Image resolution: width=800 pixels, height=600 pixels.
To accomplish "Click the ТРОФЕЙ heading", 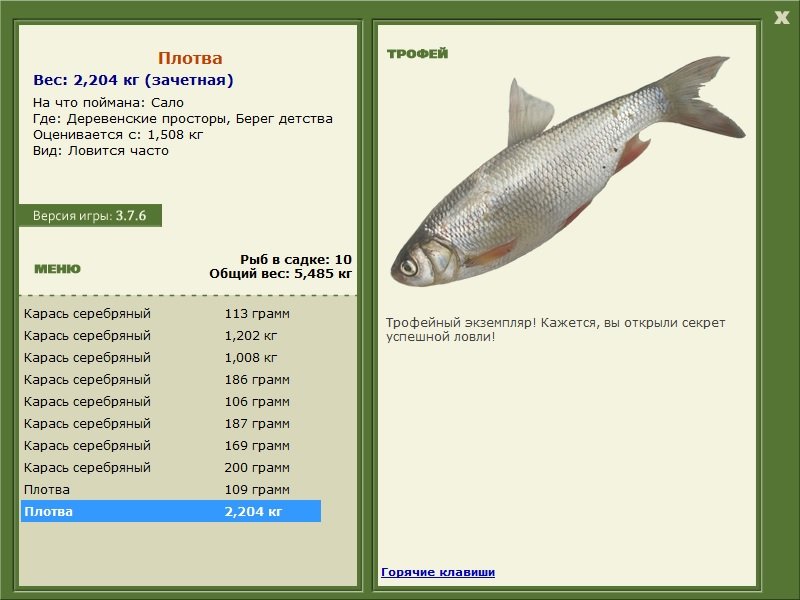I will pyautogui.click(x=417, y=54).
